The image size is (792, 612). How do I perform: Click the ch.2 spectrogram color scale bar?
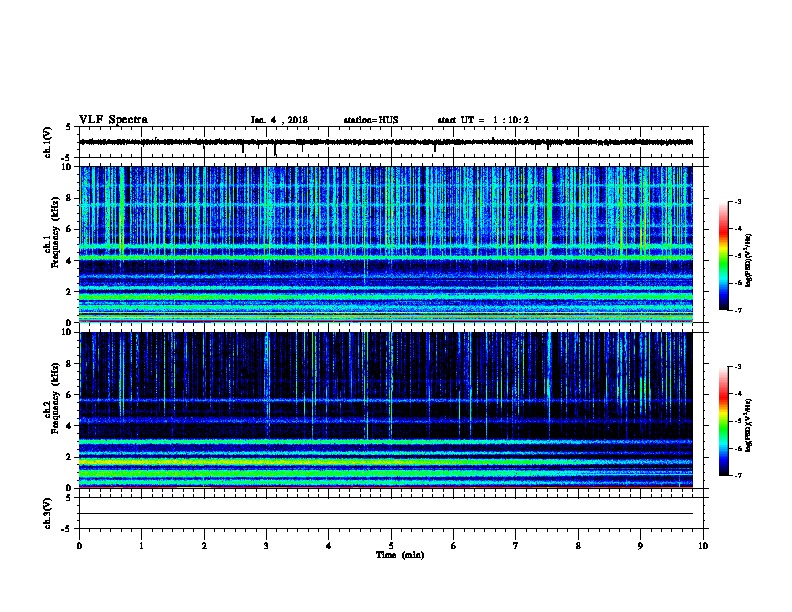click(x=724, y=421)
